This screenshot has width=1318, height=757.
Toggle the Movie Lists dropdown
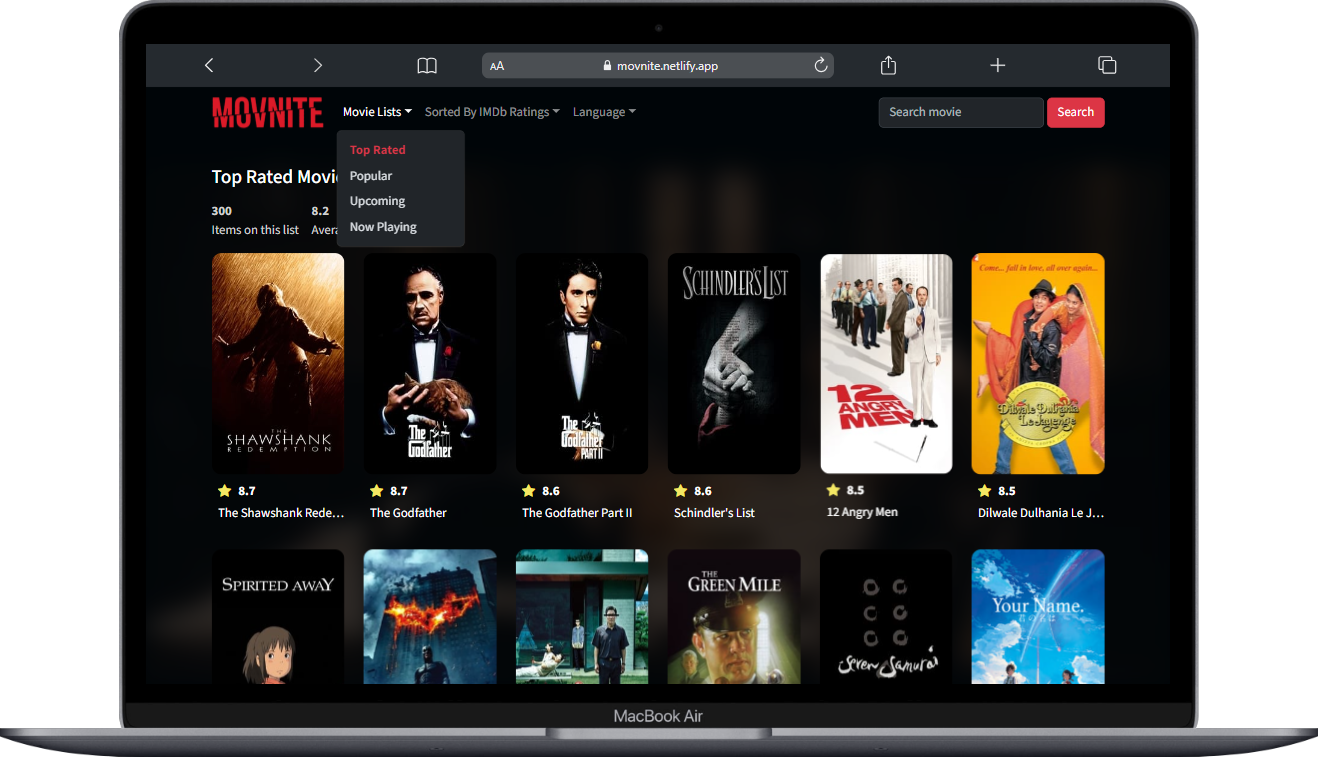[x=377, y=112]
